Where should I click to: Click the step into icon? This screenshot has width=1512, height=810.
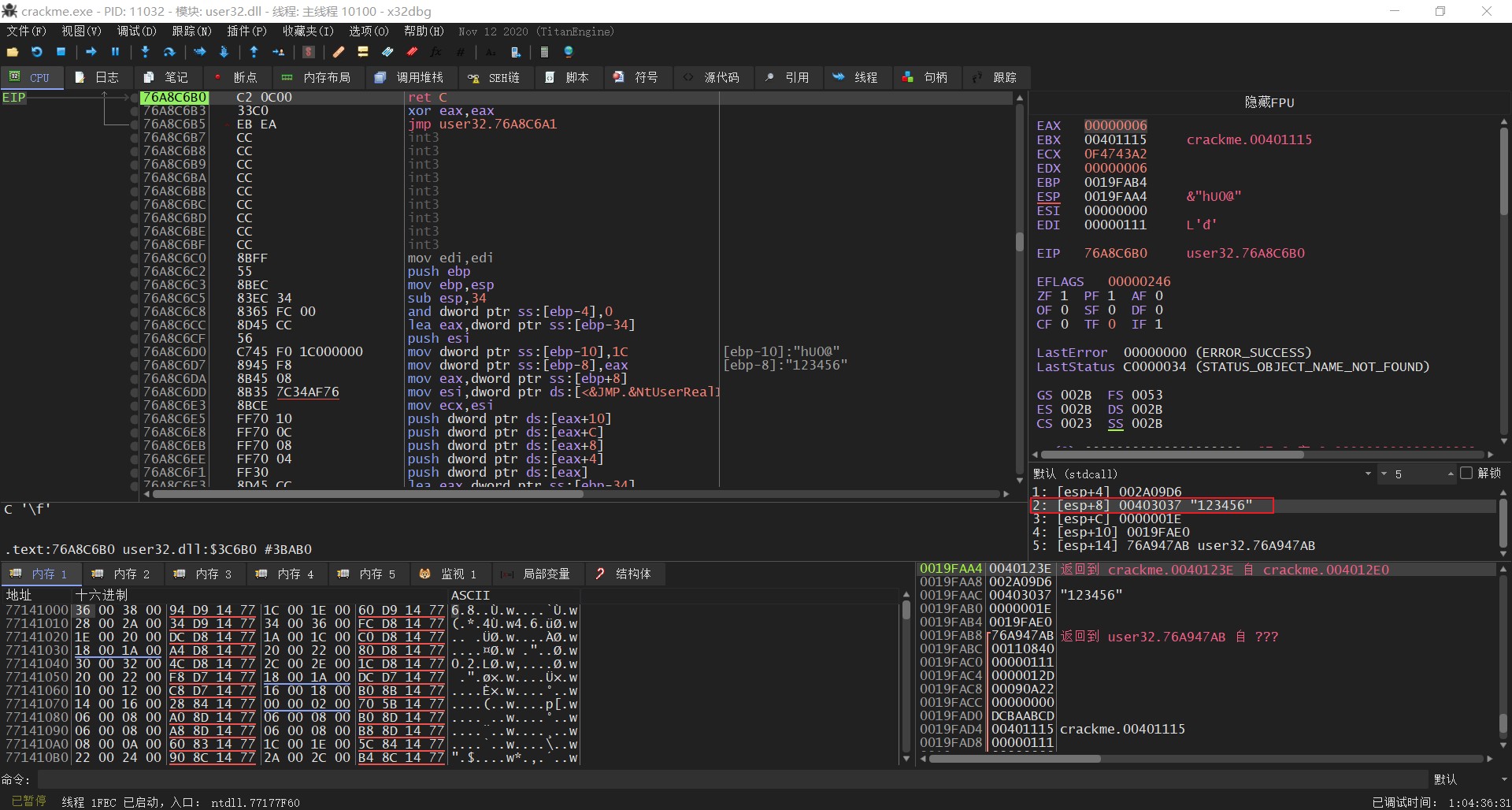[145, 52]
